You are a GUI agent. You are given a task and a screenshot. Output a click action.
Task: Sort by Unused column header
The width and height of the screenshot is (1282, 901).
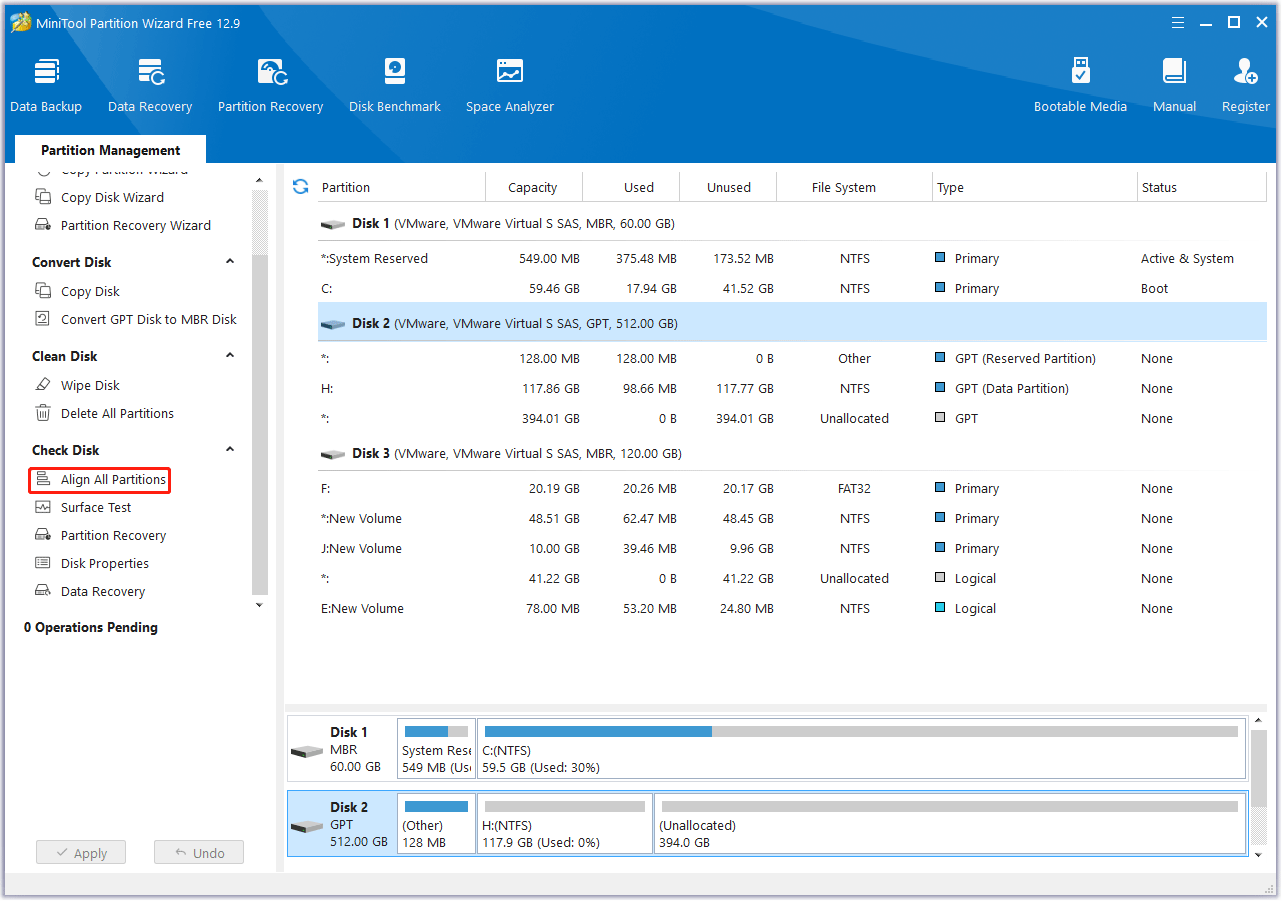729,187
